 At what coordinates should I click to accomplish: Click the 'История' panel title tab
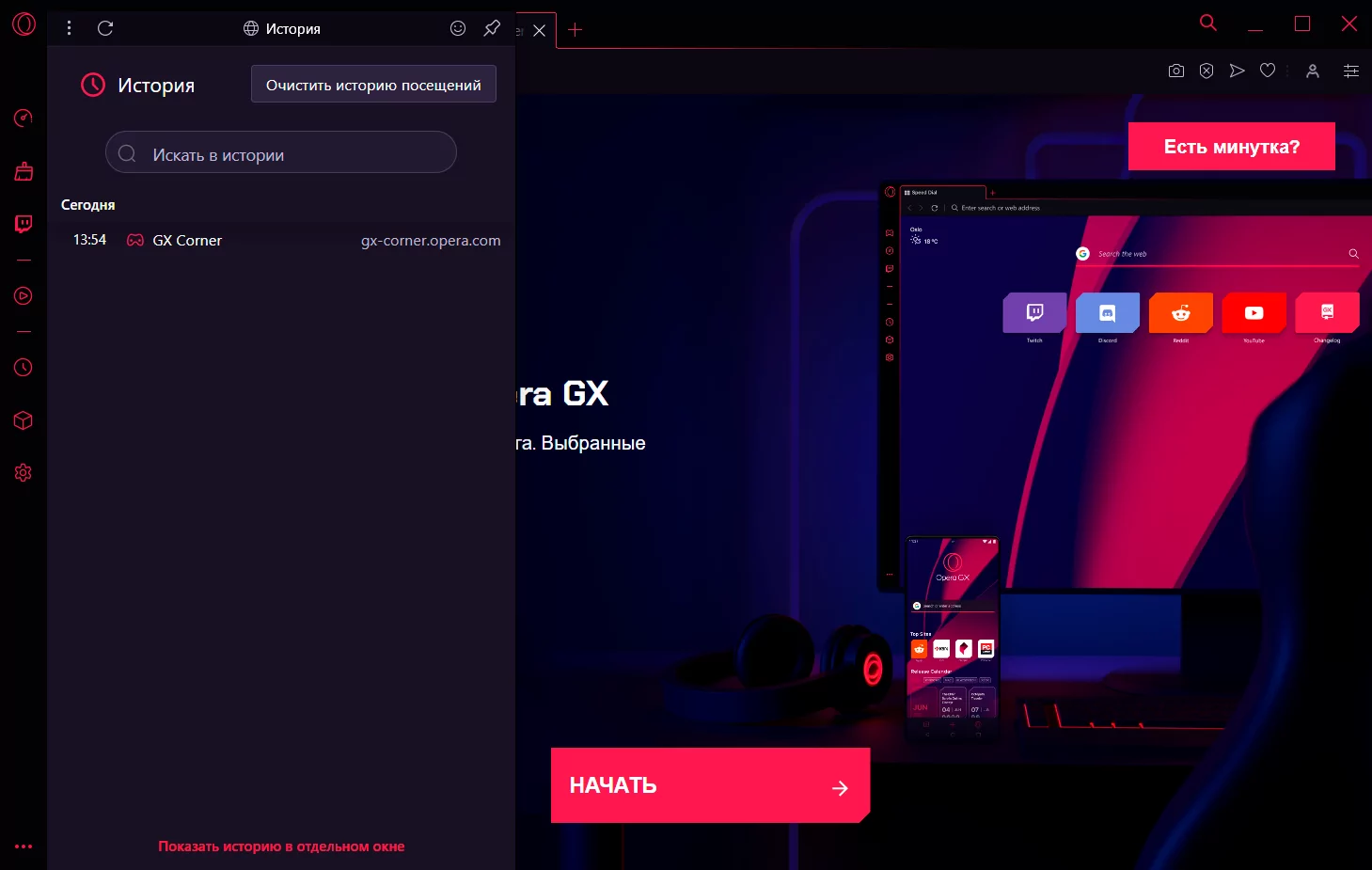click(282, 28)
